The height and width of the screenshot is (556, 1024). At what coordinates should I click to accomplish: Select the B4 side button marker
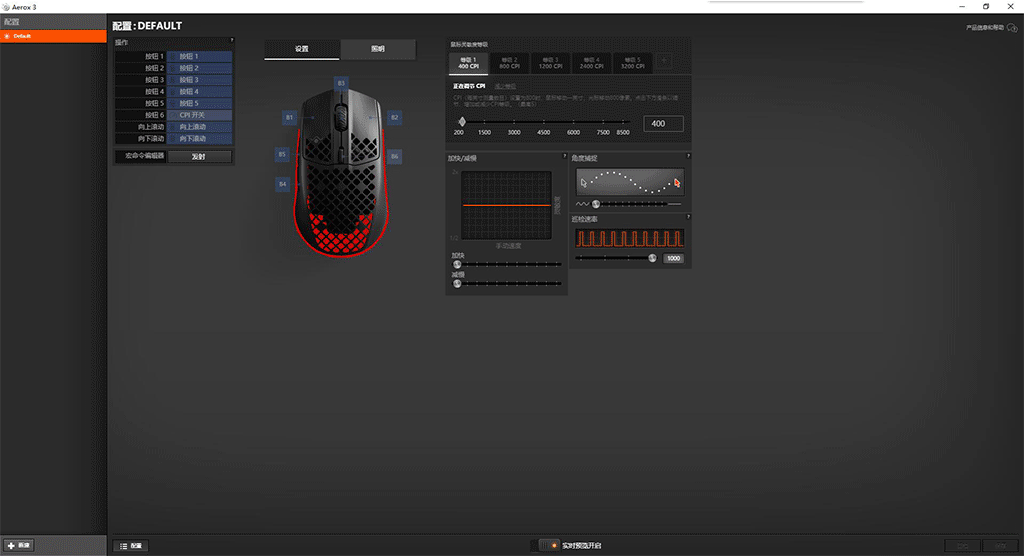283,184
